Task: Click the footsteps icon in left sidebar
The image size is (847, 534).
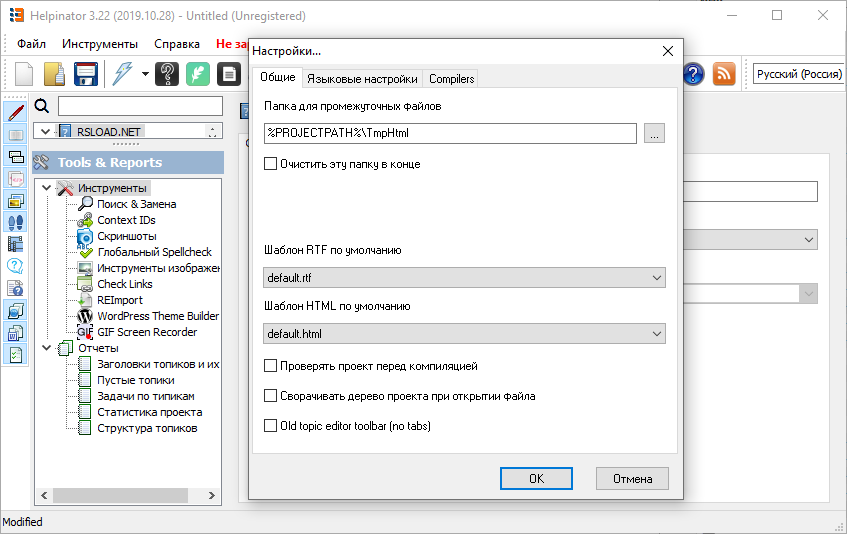Action: pyautogui.click(x=16, y=222)
